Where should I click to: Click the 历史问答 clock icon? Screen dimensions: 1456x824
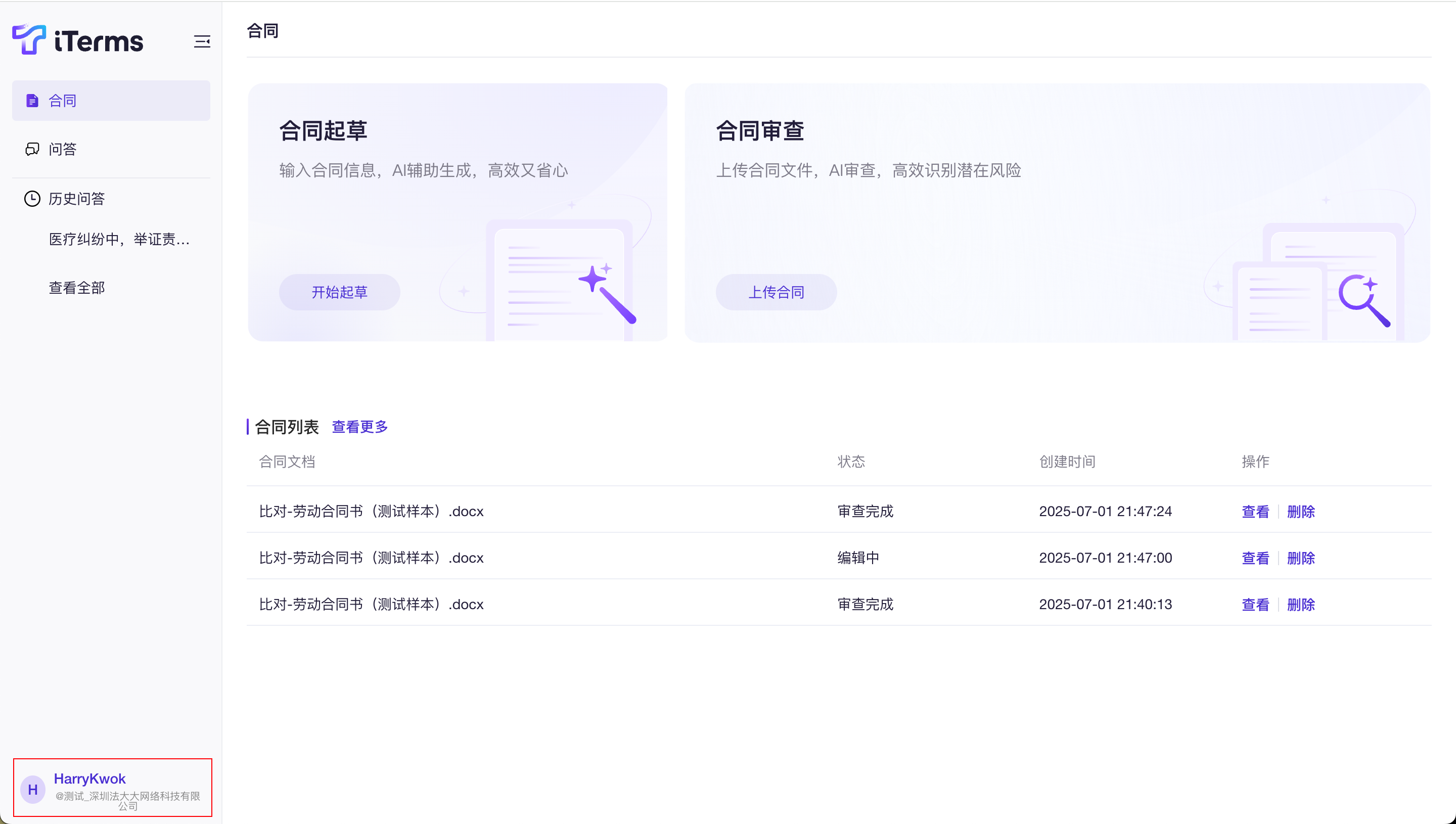click(32, 199)
